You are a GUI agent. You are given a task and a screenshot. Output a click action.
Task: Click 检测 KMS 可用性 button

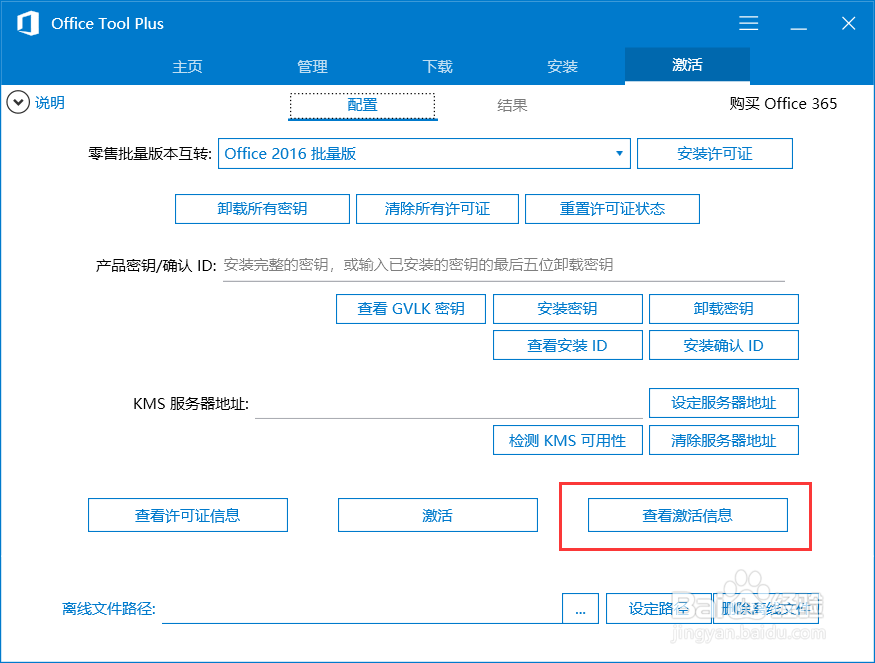pyautogui.click(x=568, y=440)
